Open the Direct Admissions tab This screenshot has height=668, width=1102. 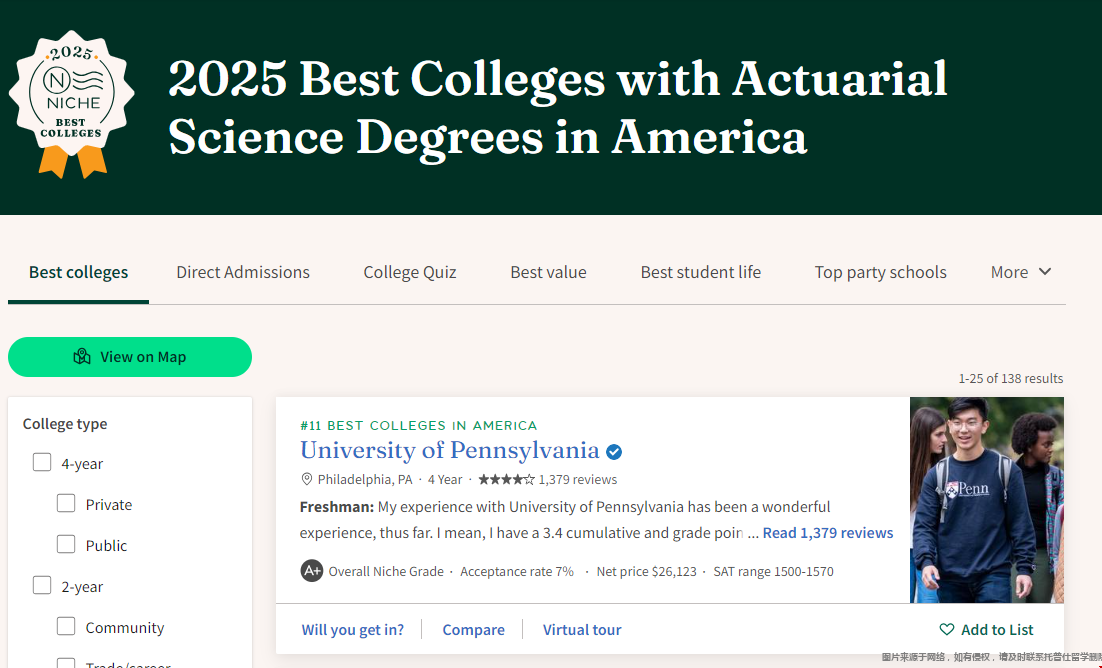(242, 272)
